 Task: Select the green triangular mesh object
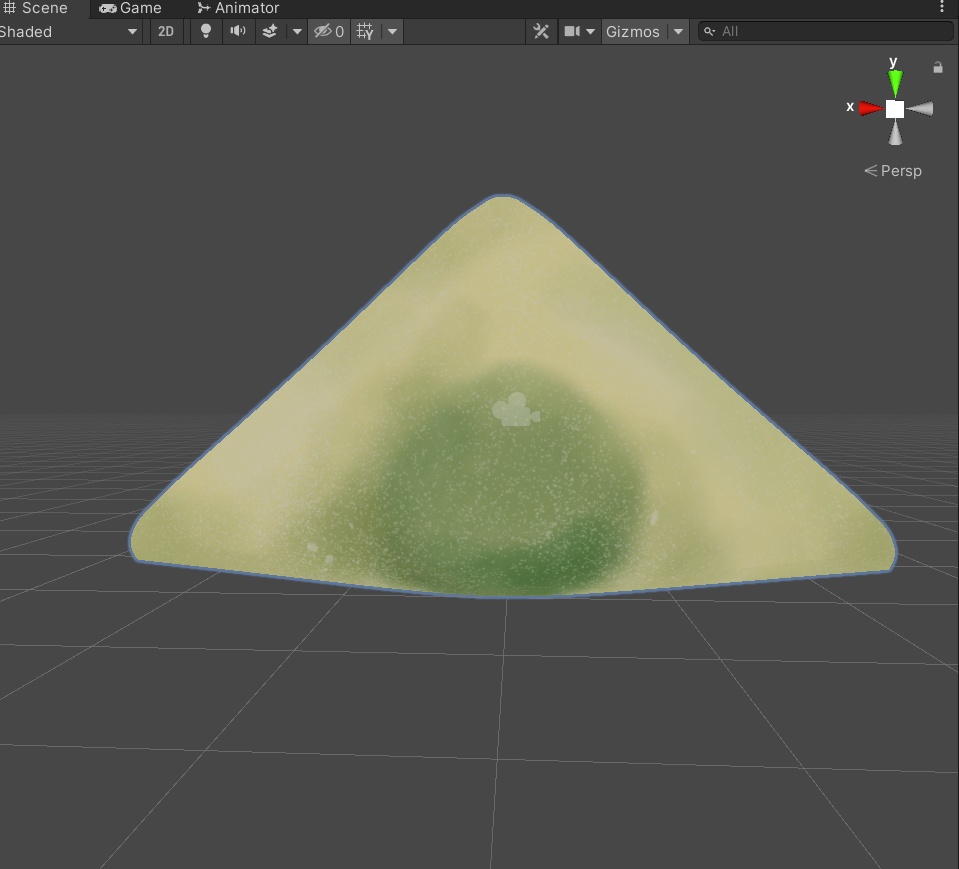click(511, 396)
